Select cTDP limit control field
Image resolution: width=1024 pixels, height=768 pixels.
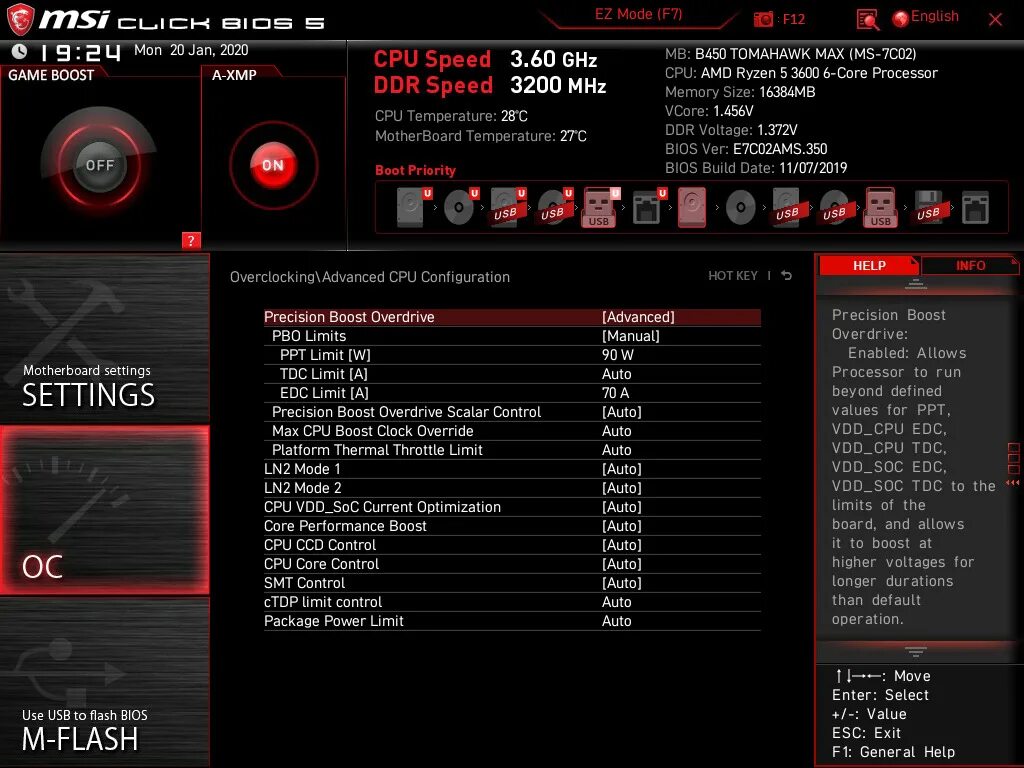point(512,601)
